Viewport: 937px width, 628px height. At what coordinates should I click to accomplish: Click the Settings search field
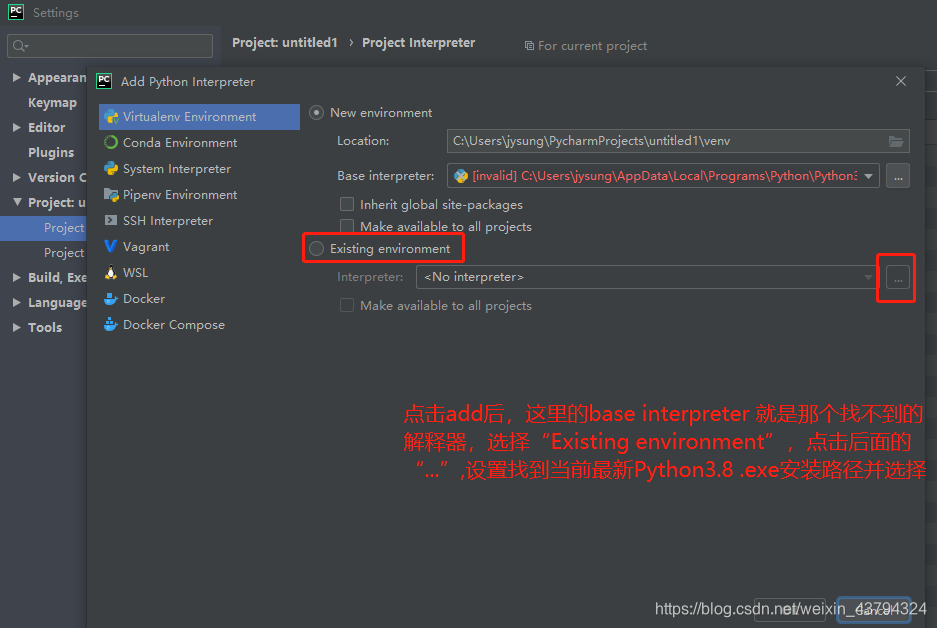pyautogui.click(x=110, y=46)
